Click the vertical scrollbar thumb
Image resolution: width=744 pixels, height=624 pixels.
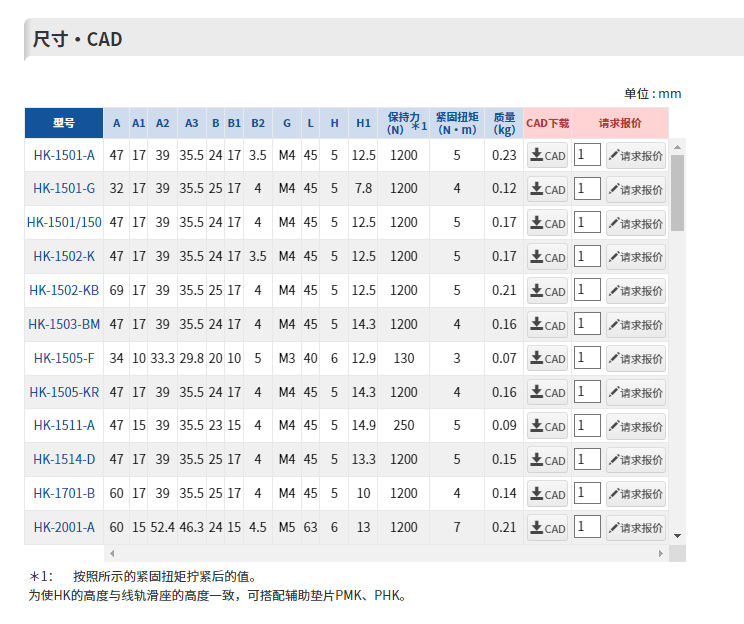tap(678, 192)
